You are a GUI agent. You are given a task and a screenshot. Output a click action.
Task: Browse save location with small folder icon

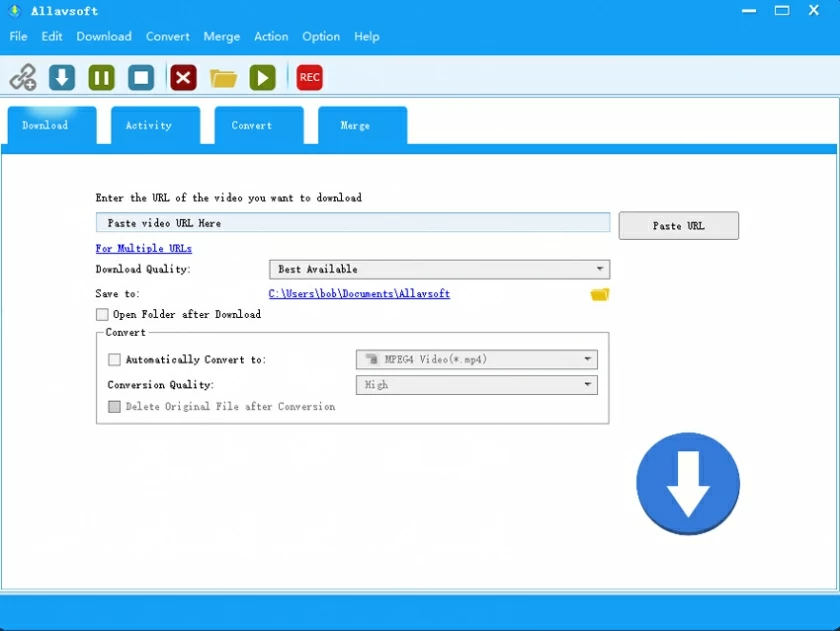tap(600, 294)
